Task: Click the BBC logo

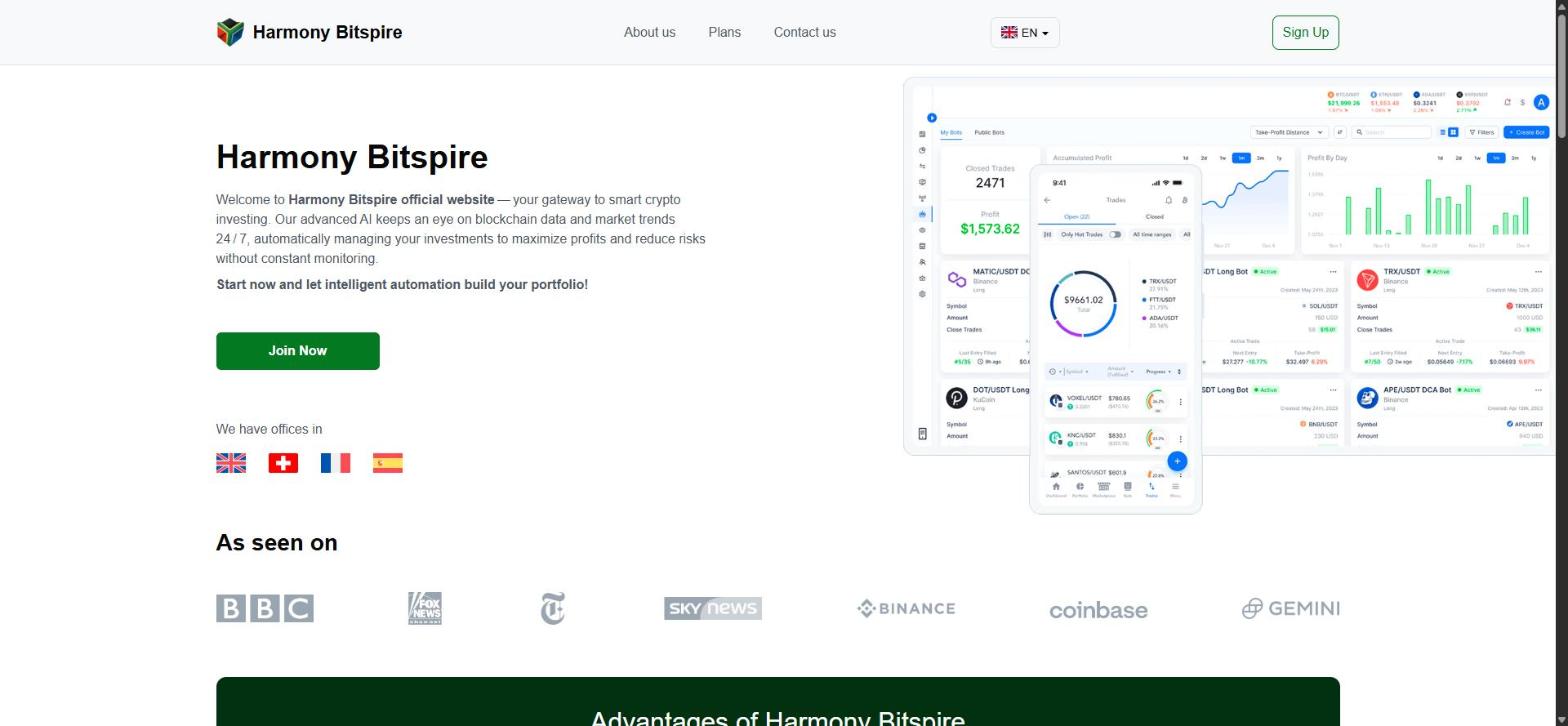Action: point(265,608)
